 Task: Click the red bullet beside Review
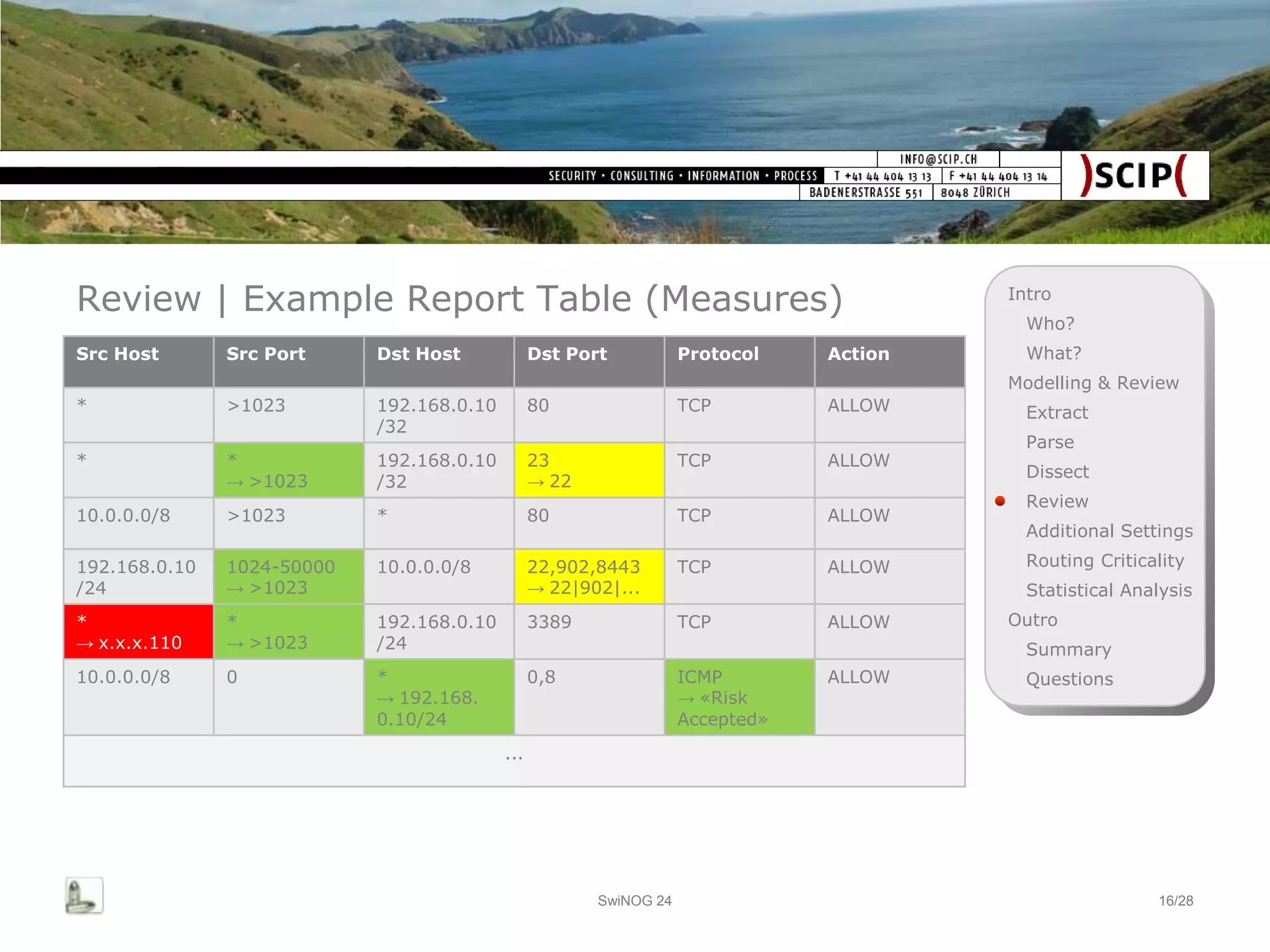[x=1000, y=501]
